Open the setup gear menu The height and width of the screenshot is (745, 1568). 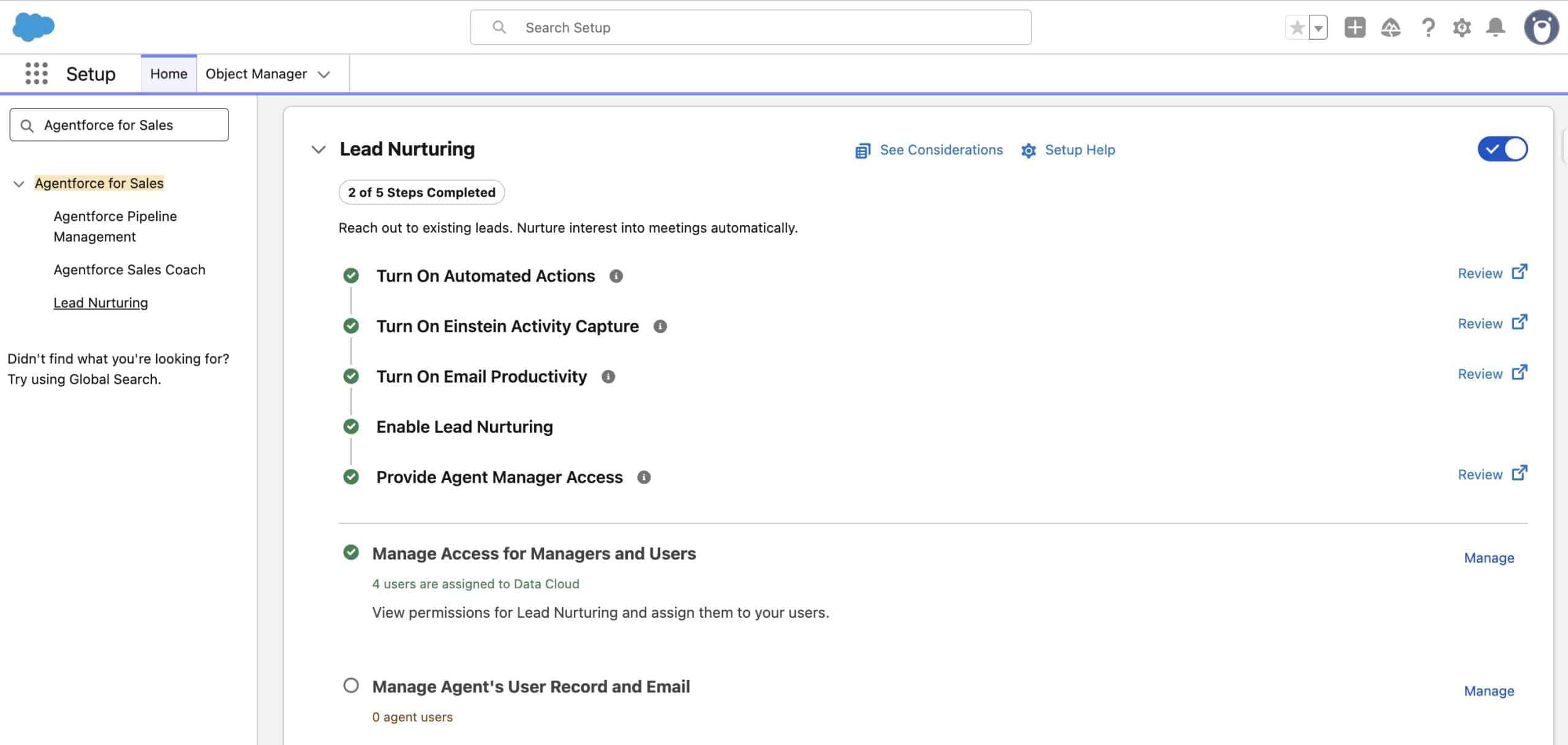pyautogui.click(x=1461, y=28)
